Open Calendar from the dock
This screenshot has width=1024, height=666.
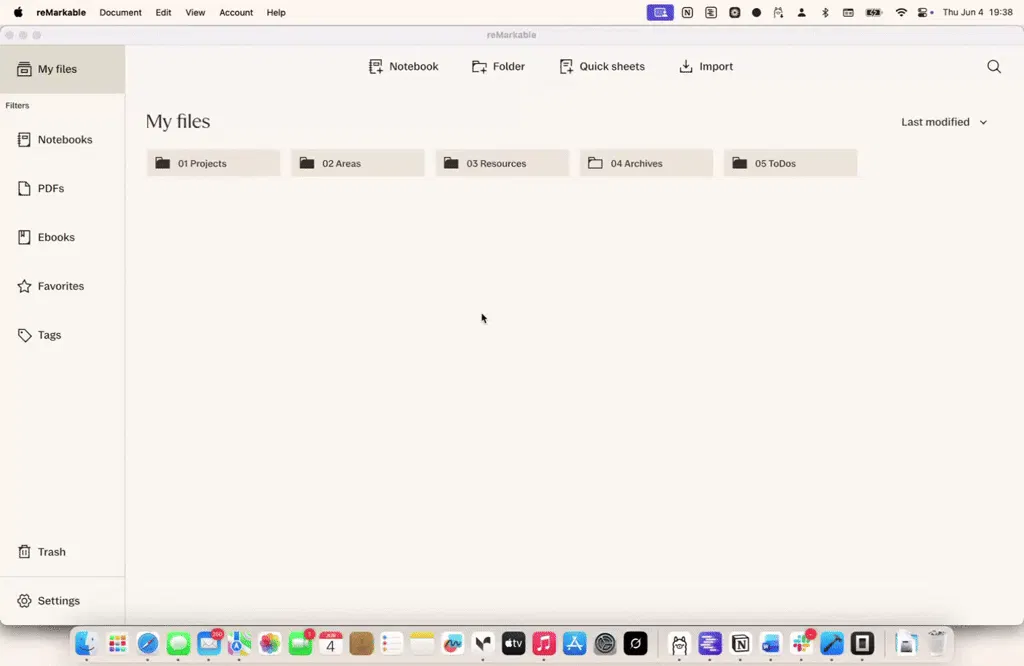tap(330, 644)
